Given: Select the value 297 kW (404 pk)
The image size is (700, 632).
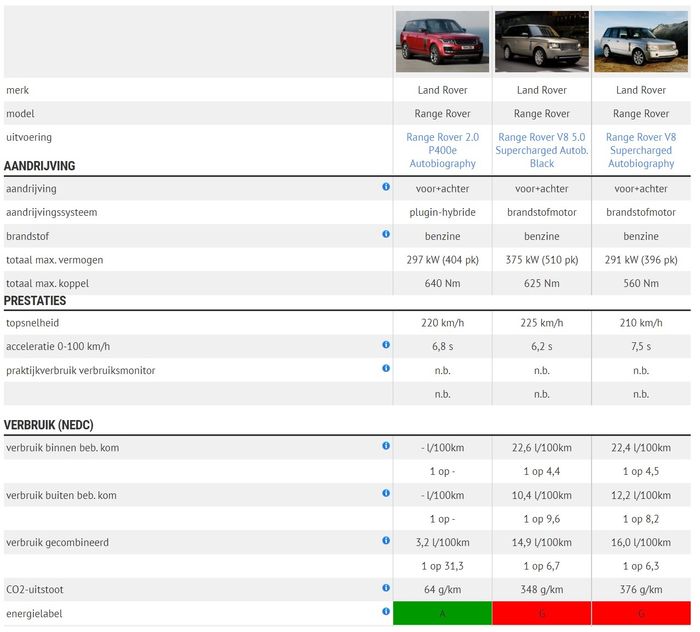Looking at the screenshot, I should (x=442, y=260).
